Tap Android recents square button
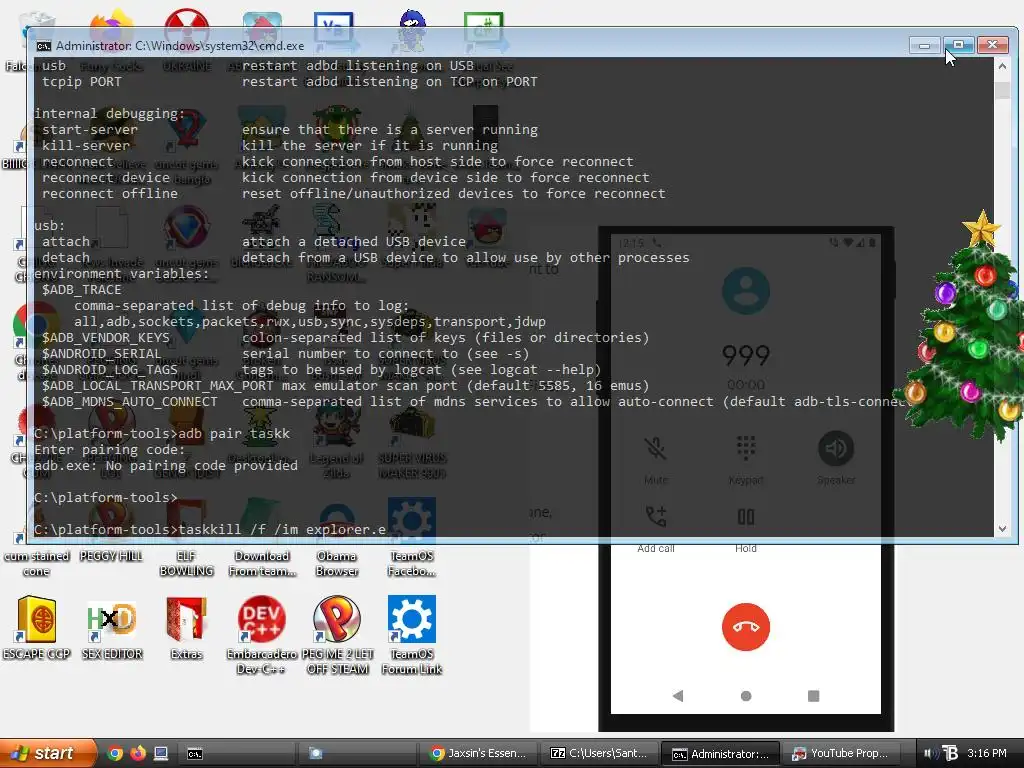1024x768 pixels. click(x=813, y=696)
